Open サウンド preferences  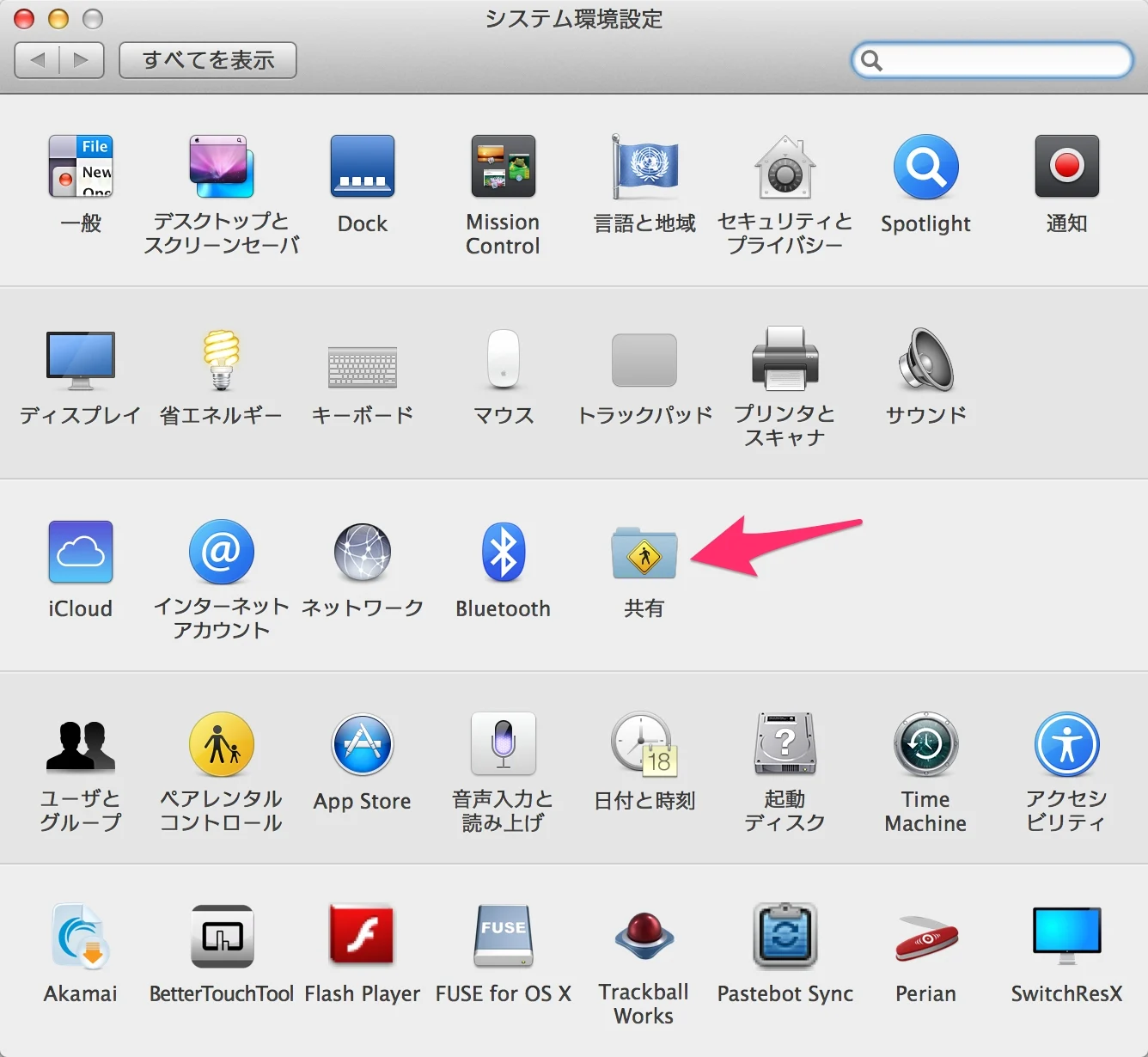926,359
